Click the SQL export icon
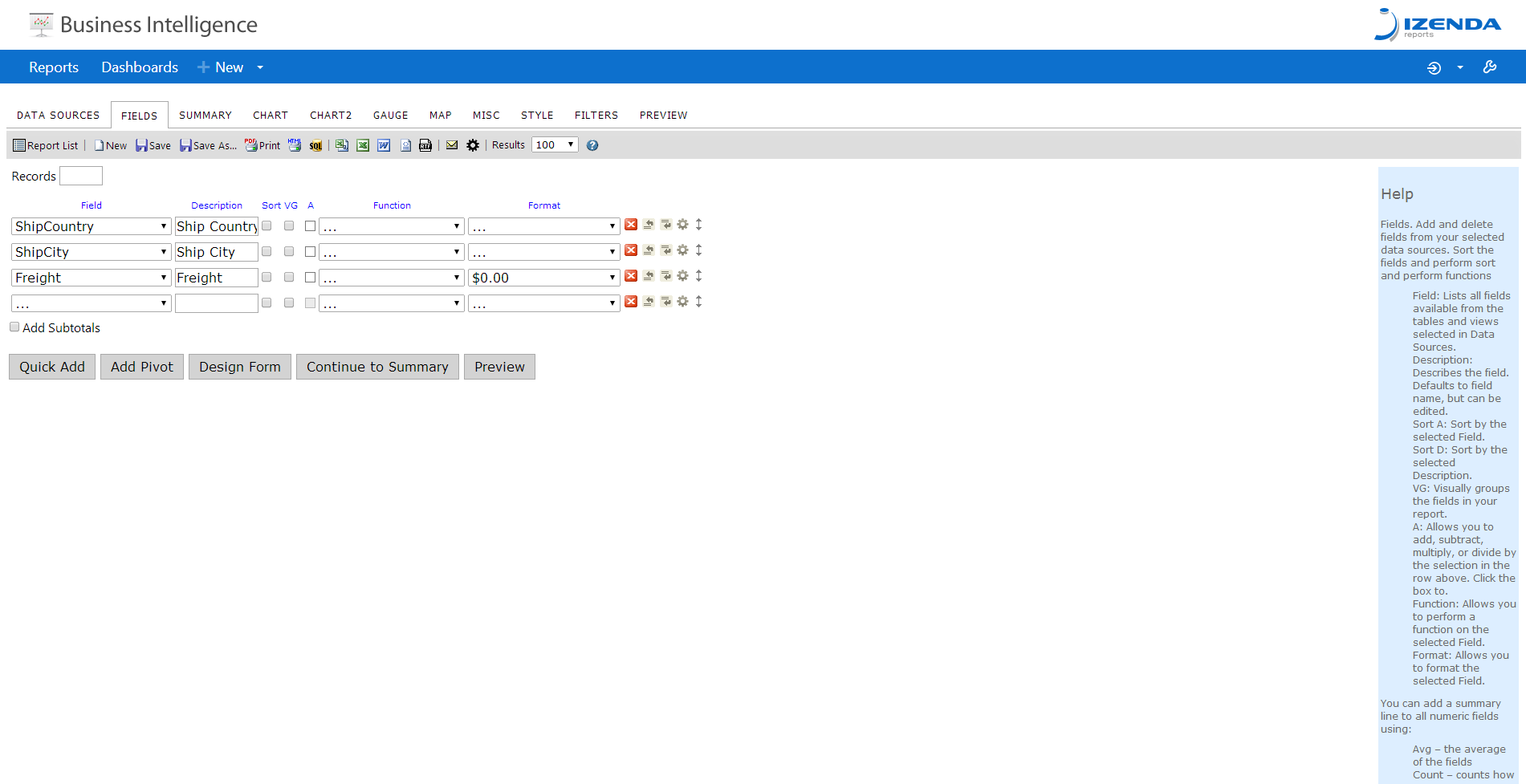 pyautogui.click(x=315, y=145)
